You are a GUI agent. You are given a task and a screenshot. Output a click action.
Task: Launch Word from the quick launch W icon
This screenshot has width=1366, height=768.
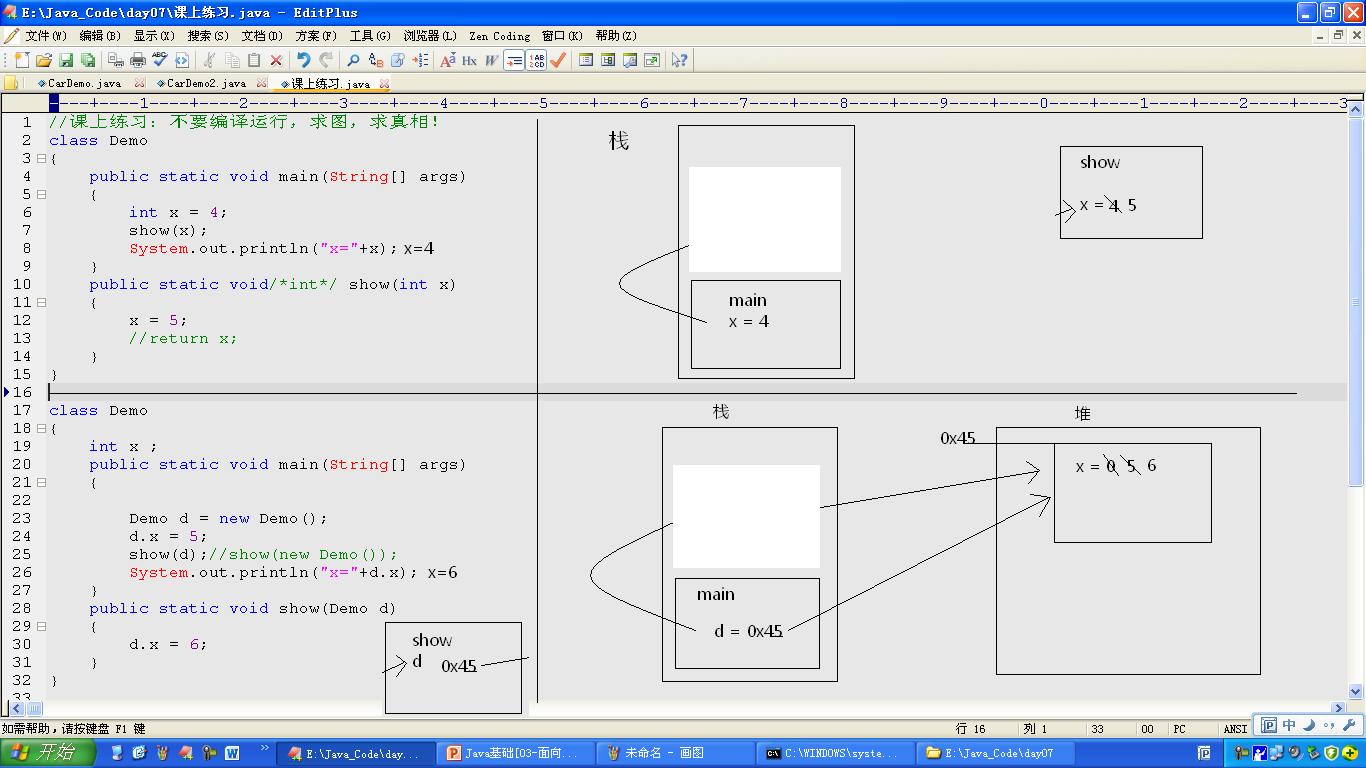(x=232, y=753)
